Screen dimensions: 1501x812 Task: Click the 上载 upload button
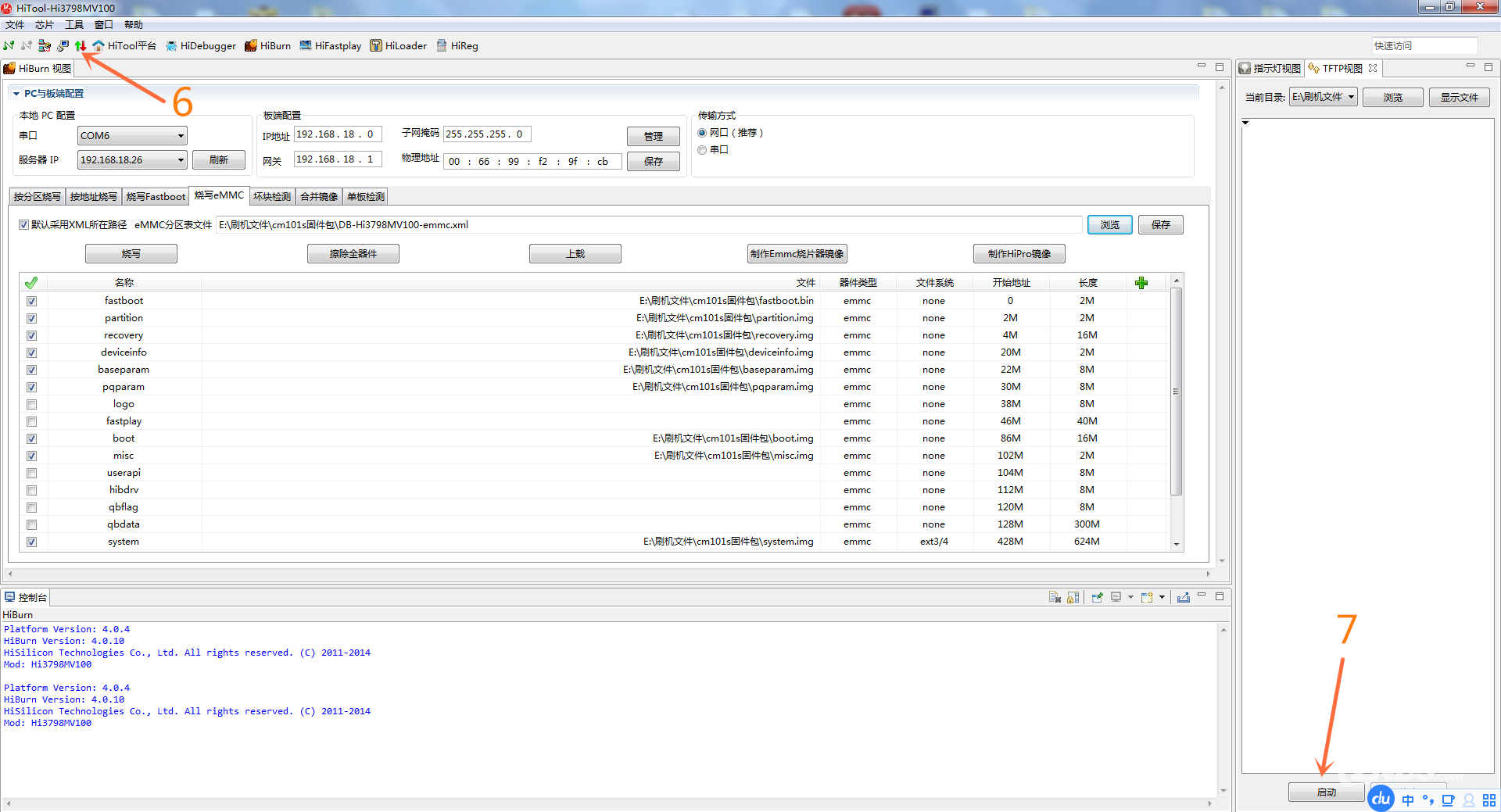pos(575,254)
